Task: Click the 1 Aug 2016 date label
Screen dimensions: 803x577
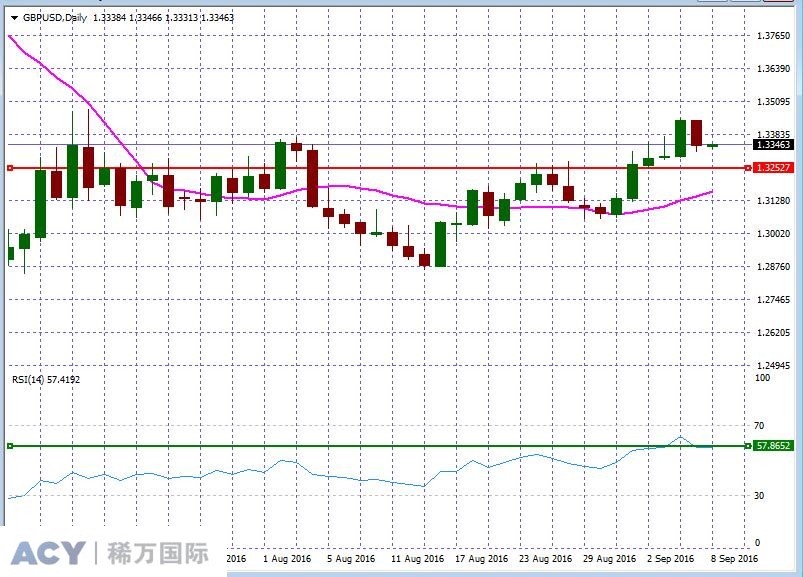Action: click(287, 559)
